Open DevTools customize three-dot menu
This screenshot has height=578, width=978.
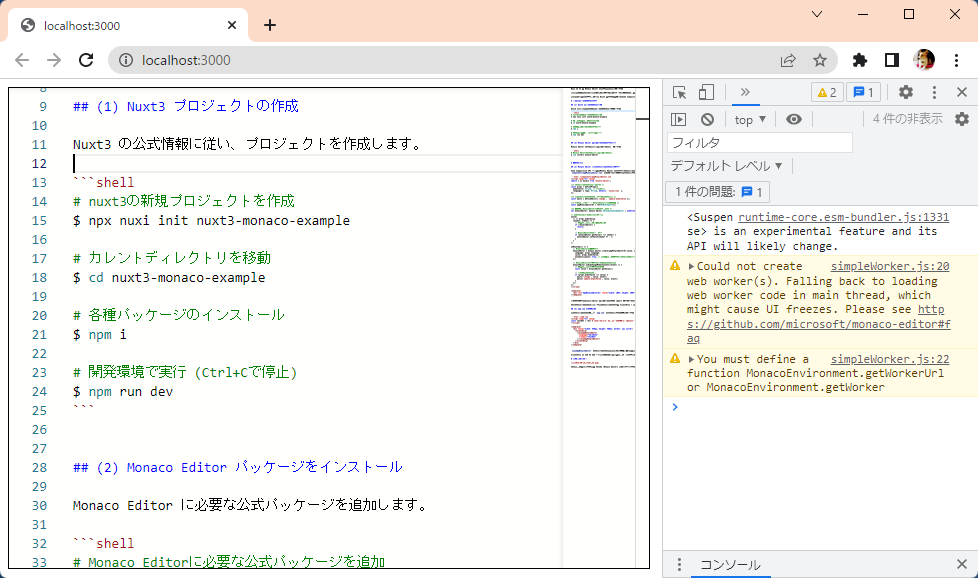[x=934, y=92]
